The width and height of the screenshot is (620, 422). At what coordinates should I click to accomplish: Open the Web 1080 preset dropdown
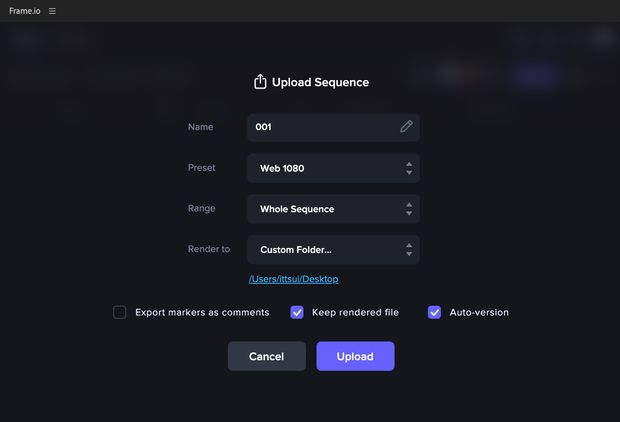pos(333,168)
